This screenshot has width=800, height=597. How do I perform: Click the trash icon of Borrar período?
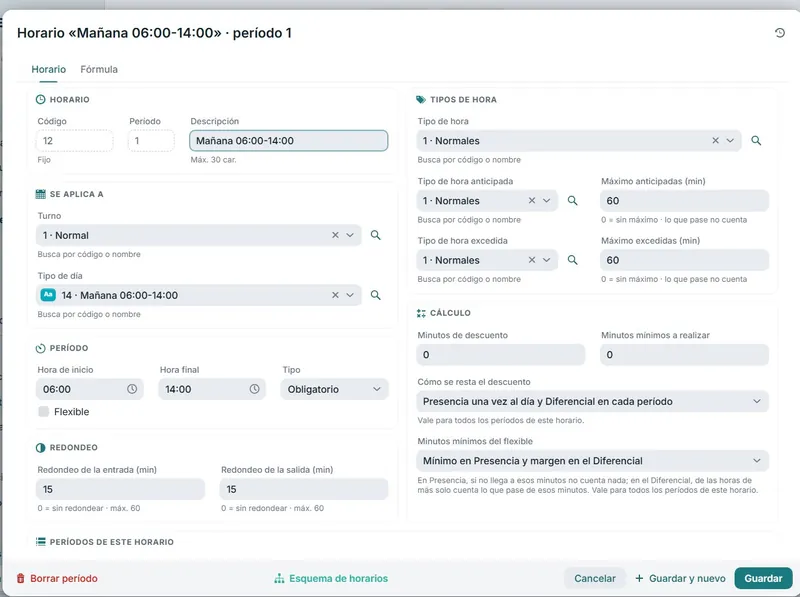[20, 578]
